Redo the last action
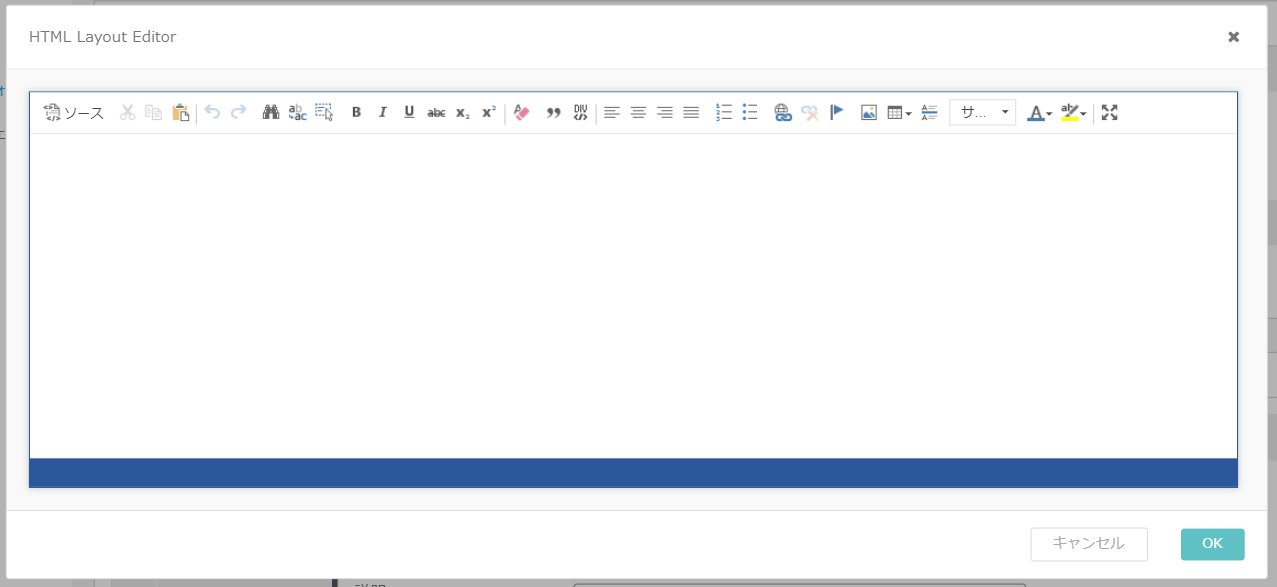The height and width of the screenshot is (587, 1277). tap(238, 113)
